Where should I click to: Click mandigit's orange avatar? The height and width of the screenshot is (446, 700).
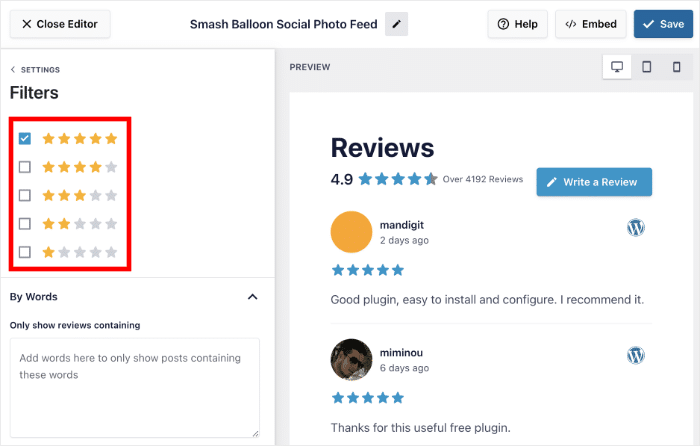tap(351, 232)
